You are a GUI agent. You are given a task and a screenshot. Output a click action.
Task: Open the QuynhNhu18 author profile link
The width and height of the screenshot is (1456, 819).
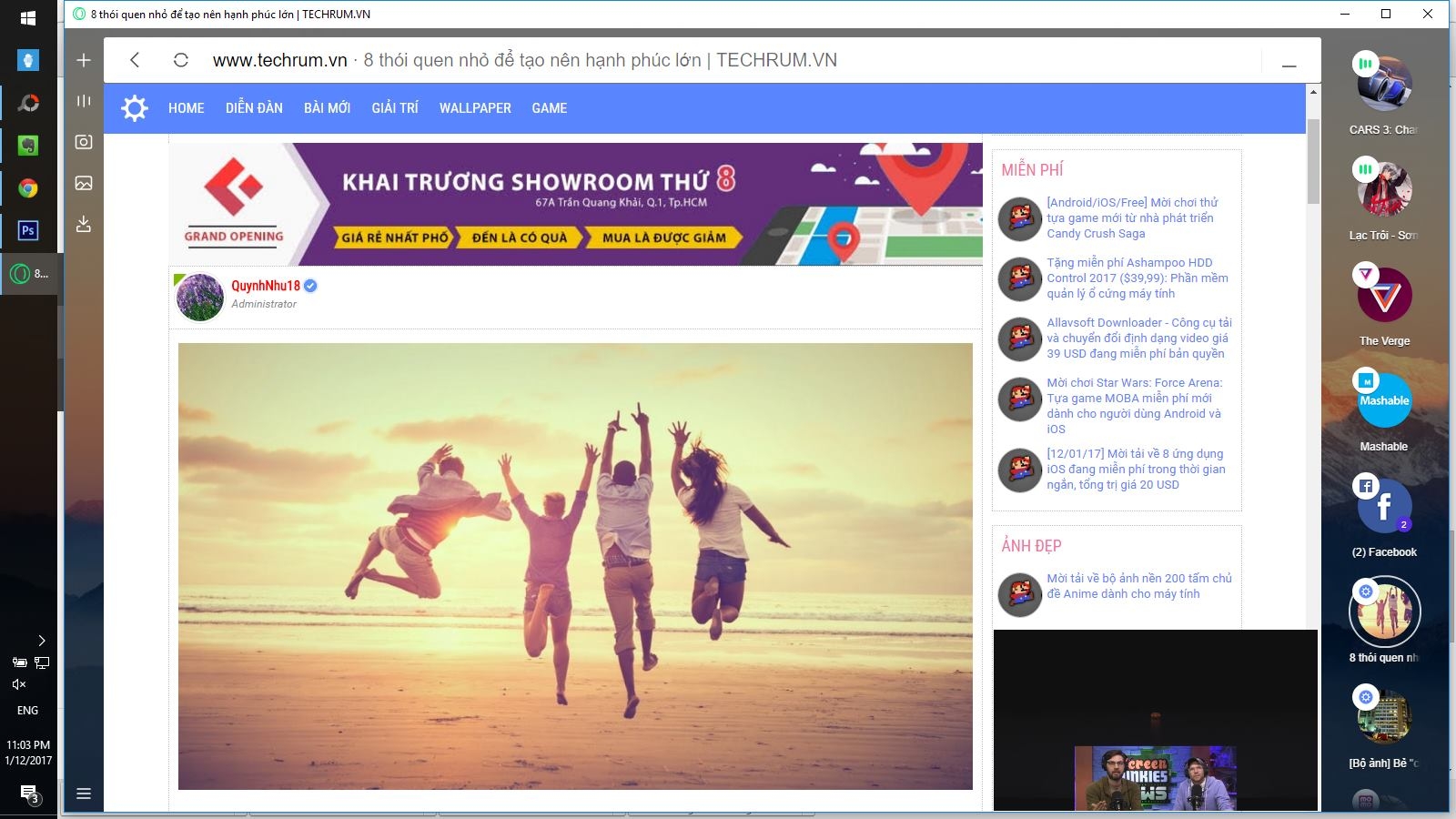265,286
